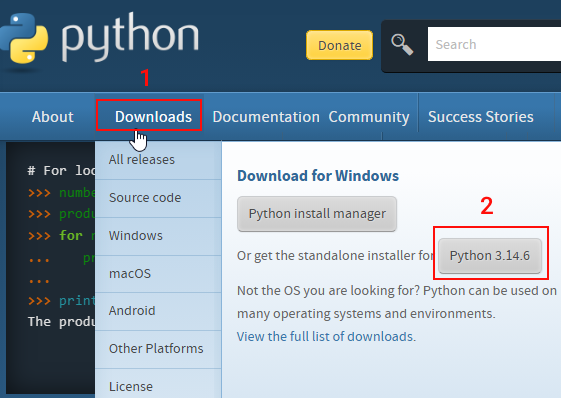Select Source code in Downloads dropdown
The image size is (561, 398).
click(x=158, y=198)
